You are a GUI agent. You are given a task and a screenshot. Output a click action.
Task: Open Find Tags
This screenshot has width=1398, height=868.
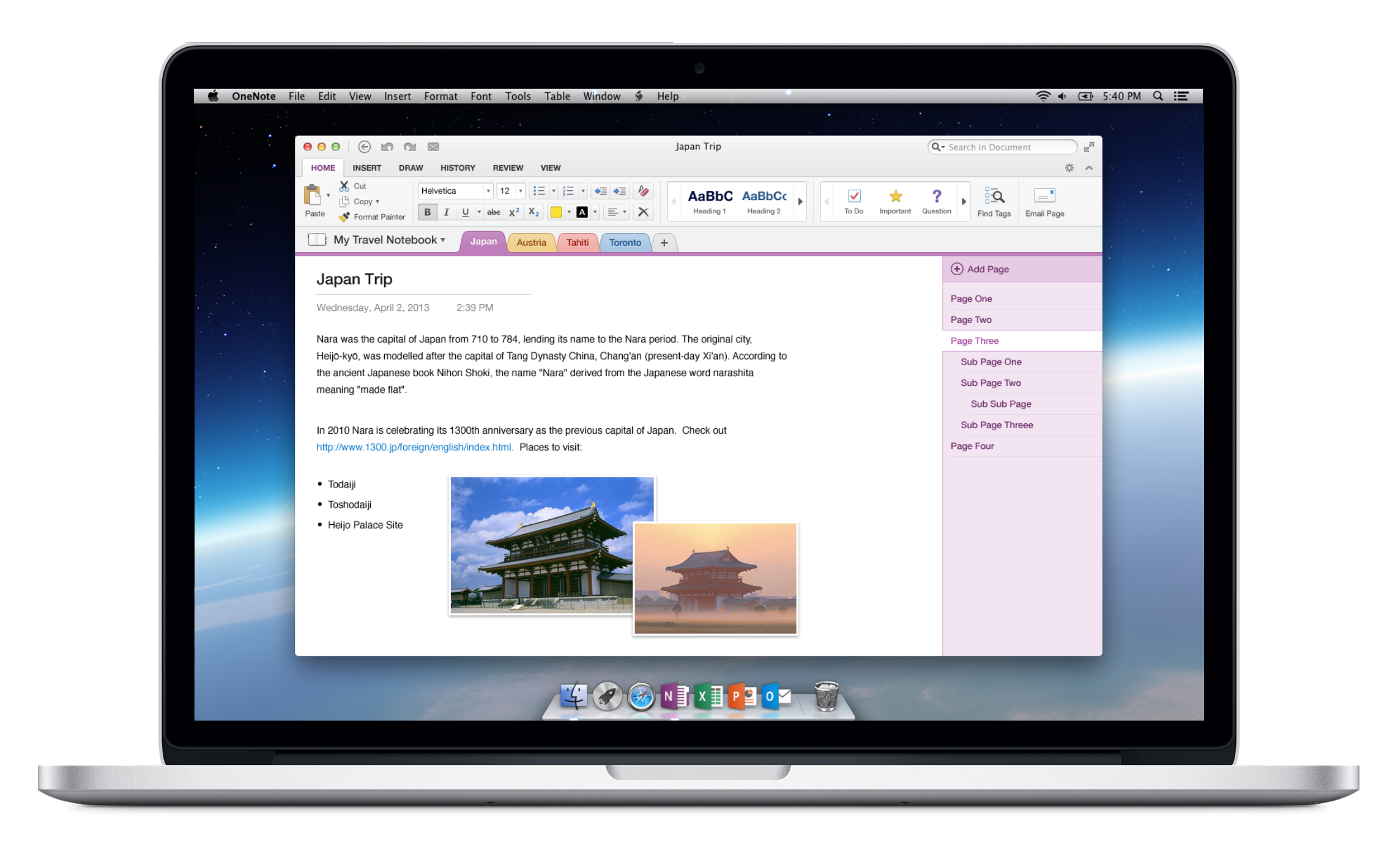coord(994,202)
